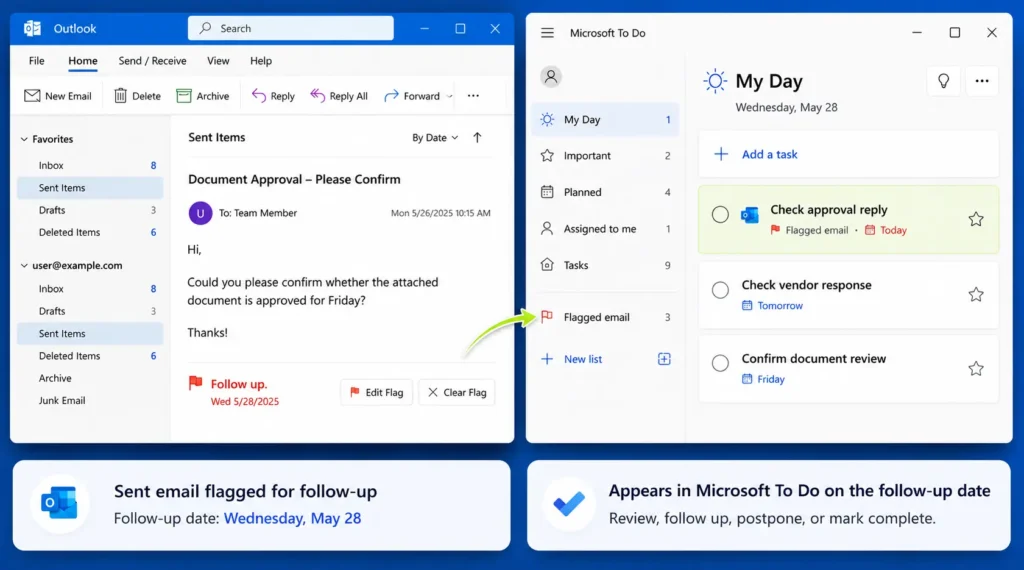Collapse the Favorites folder group
This screenshot has height=570, width=1024.
click(24, 139)
